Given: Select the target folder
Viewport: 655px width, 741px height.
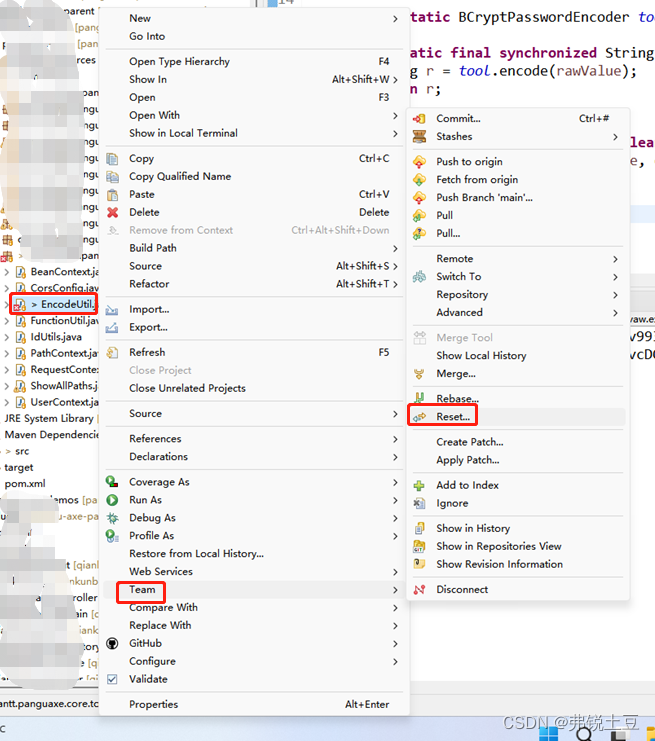Looking at the screenshot, I should pos(19,468).
